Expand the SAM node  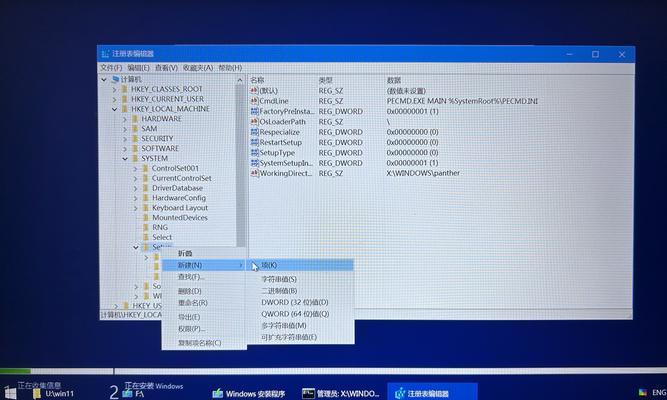click(x=125, y=129)
